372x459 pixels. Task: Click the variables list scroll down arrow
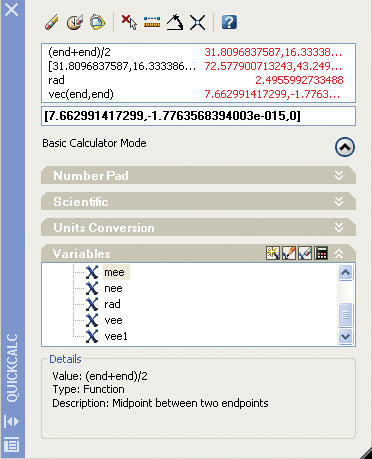345,336
